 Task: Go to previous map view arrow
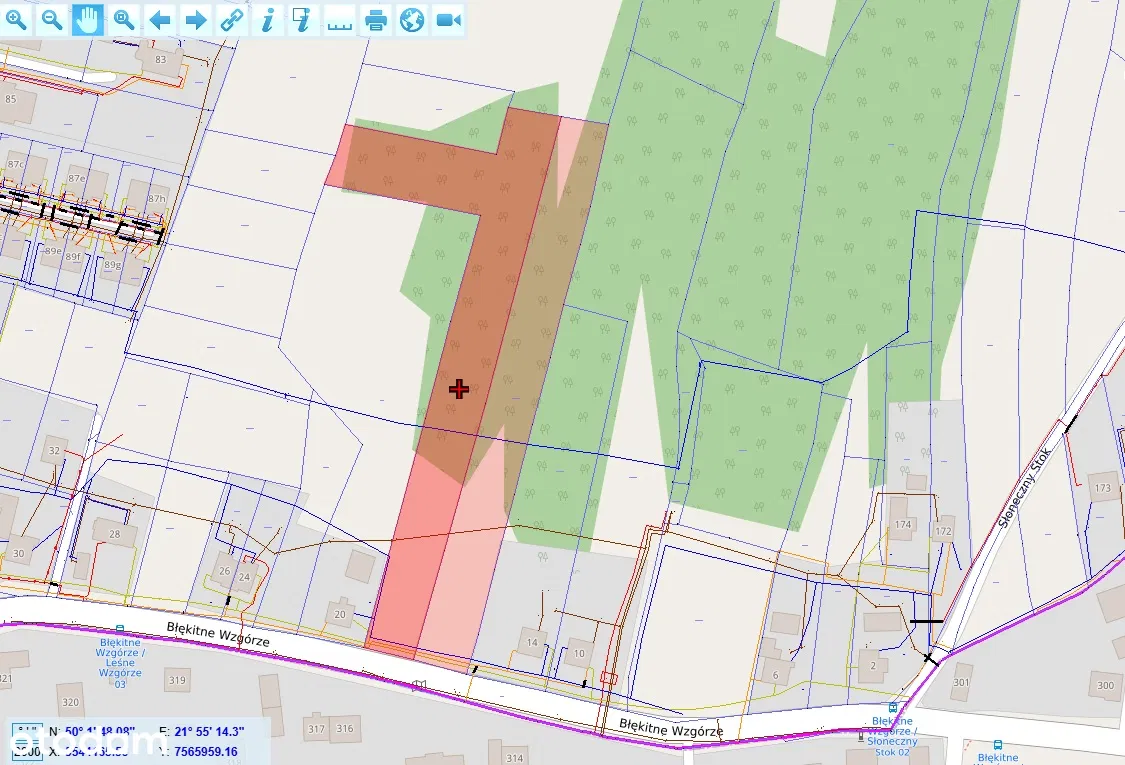click(160, 19)
